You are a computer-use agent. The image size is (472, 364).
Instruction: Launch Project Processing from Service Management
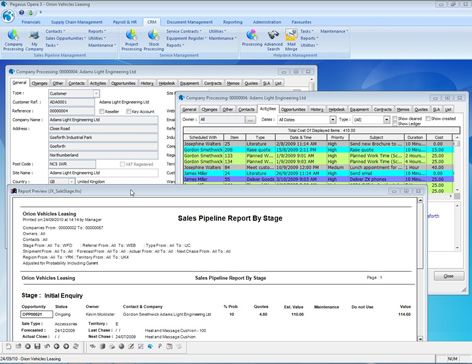[131, 40]
